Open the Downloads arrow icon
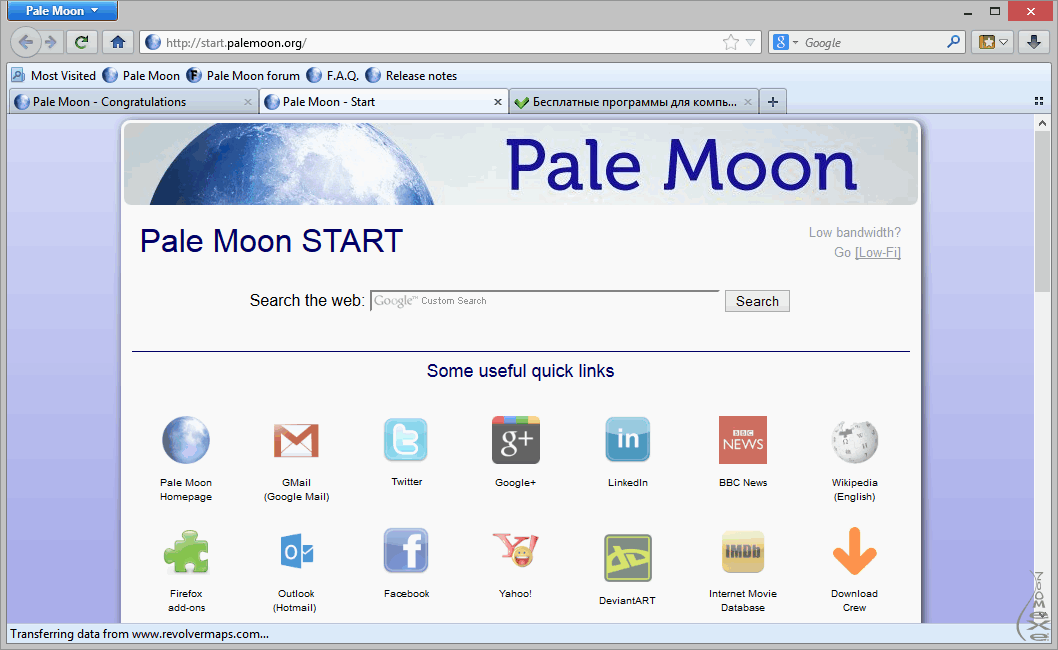Screen dimensions: 1058x650 (x=1036, y=42)
